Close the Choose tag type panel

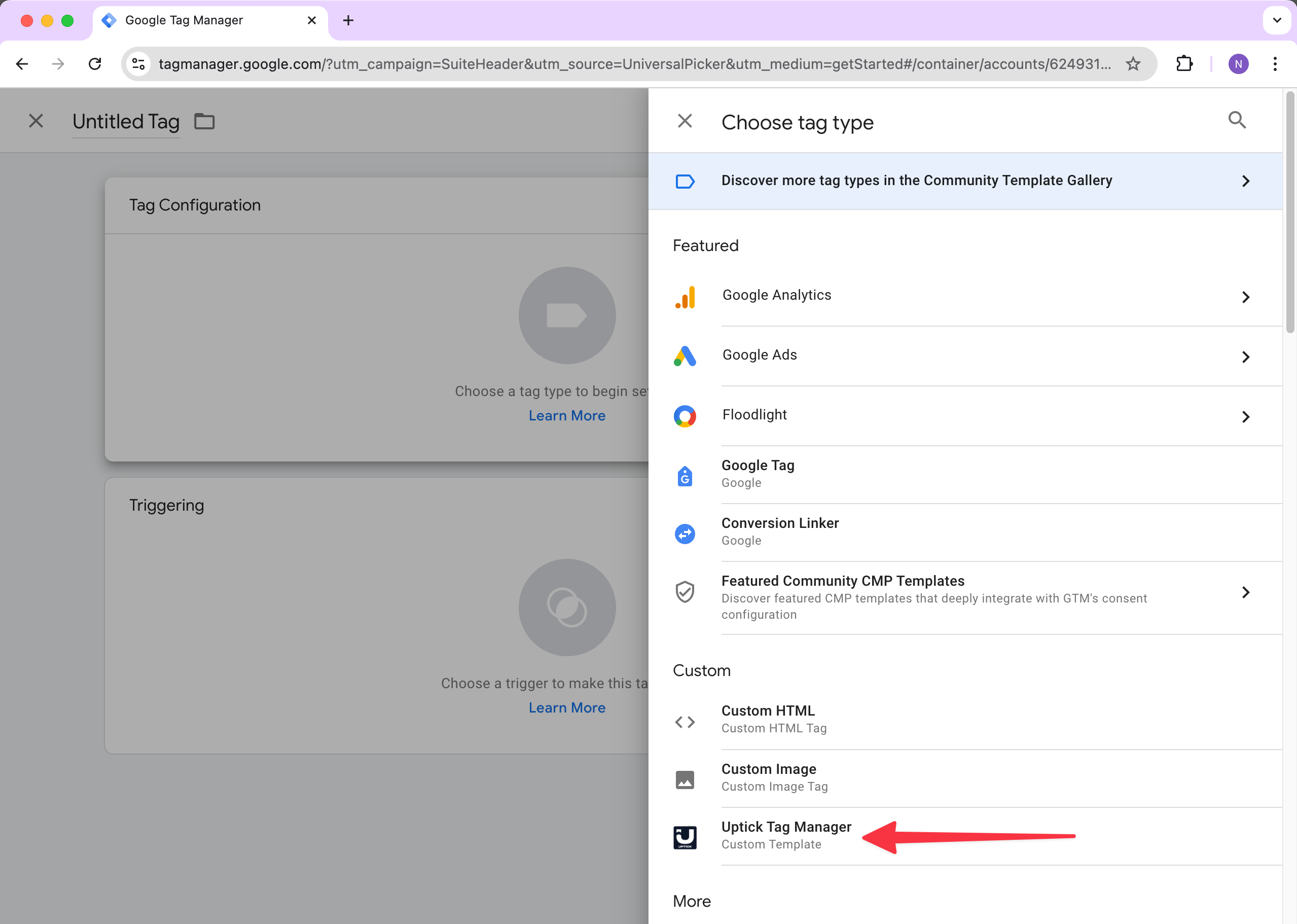click(685, 121)
